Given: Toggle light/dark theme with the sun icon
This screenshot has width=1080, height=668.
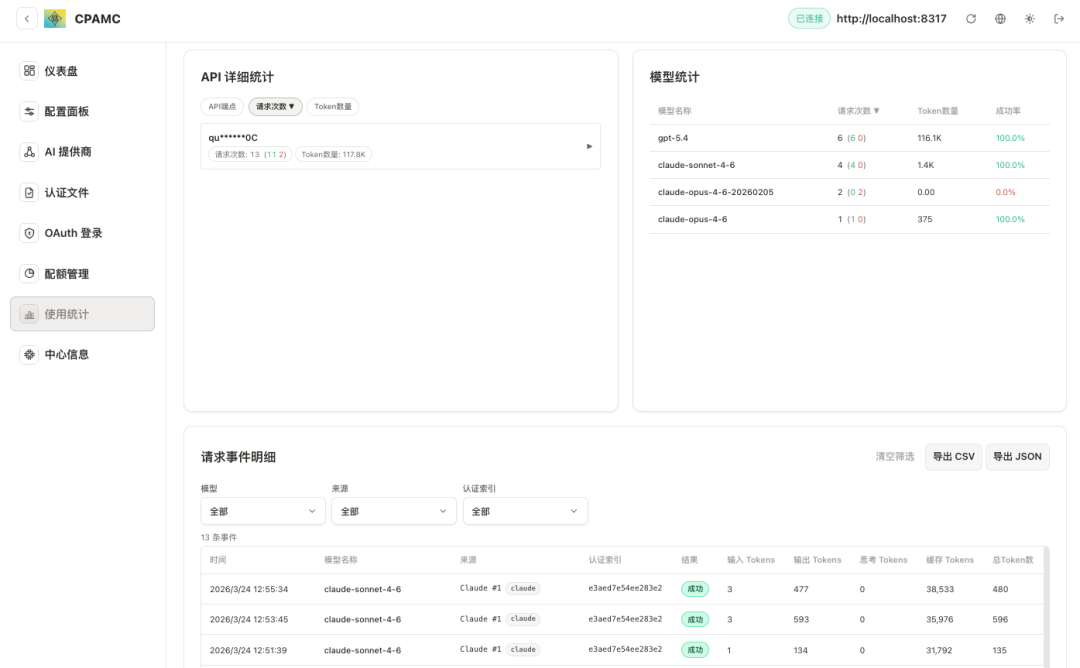Looking at the screenshot, I should point(1029,18).
